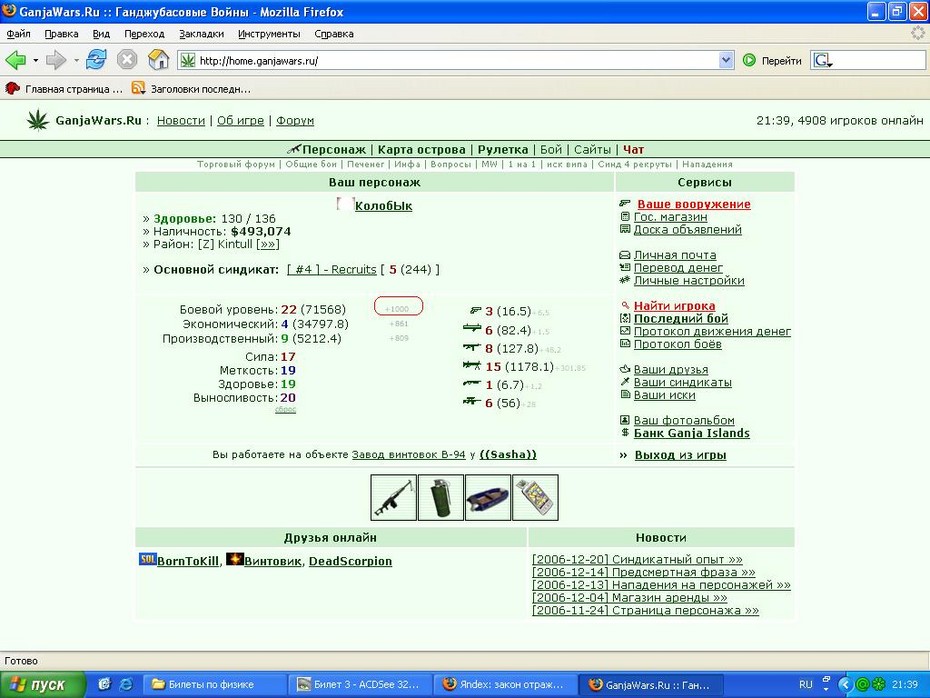Open the Рулетка link
930x698 pixels.
pos(502,149)
